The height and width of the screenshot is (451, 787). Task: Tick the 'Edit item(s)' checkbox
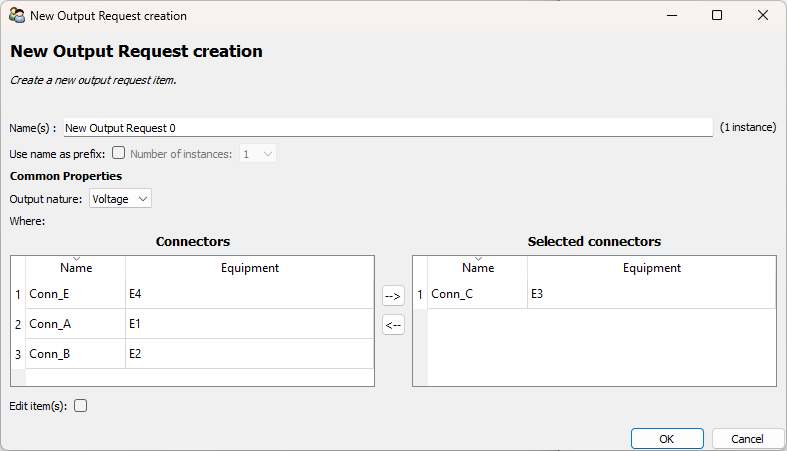pyautogui.click(x=81, y=406)
